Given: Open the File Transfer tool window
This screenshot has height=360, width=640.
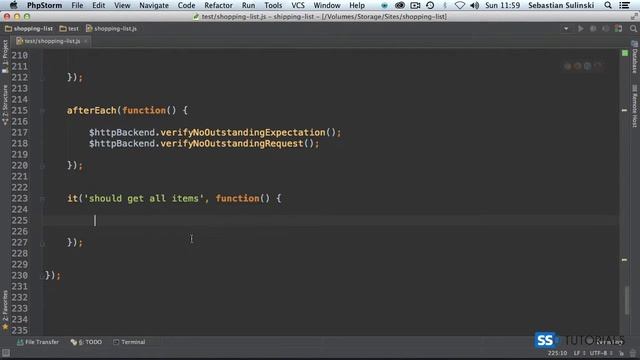Looking at the screenshot, I should [x=38, y=342].
